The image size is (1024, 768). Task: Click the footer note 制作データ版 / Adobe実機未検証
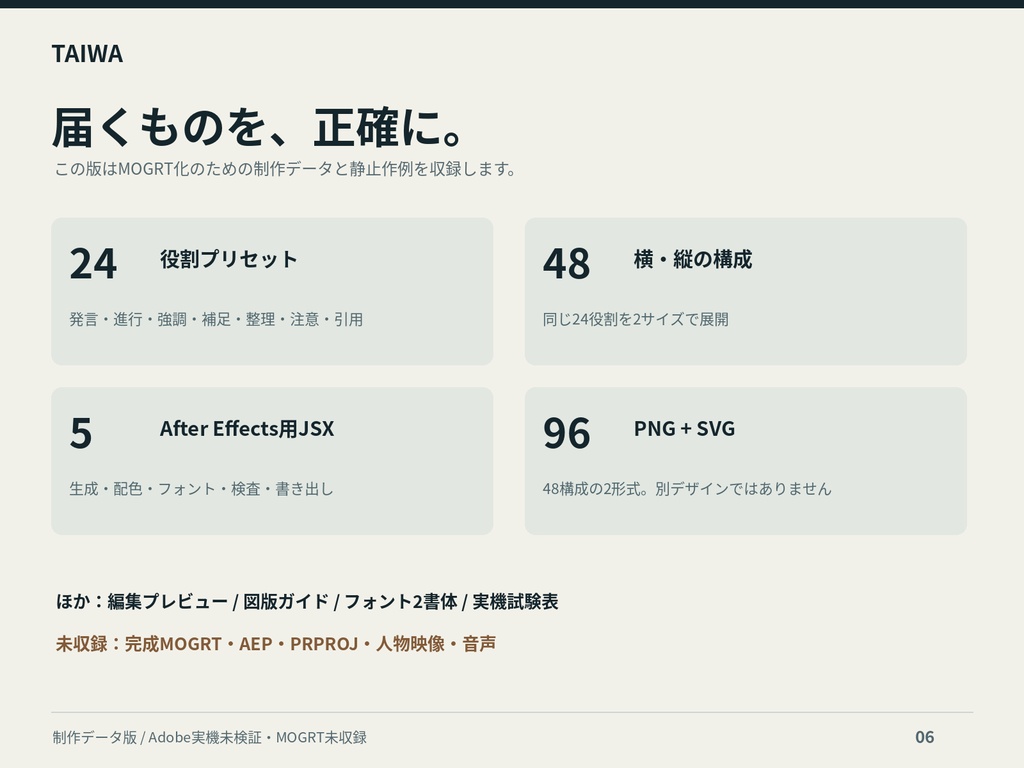coord(210,737)
